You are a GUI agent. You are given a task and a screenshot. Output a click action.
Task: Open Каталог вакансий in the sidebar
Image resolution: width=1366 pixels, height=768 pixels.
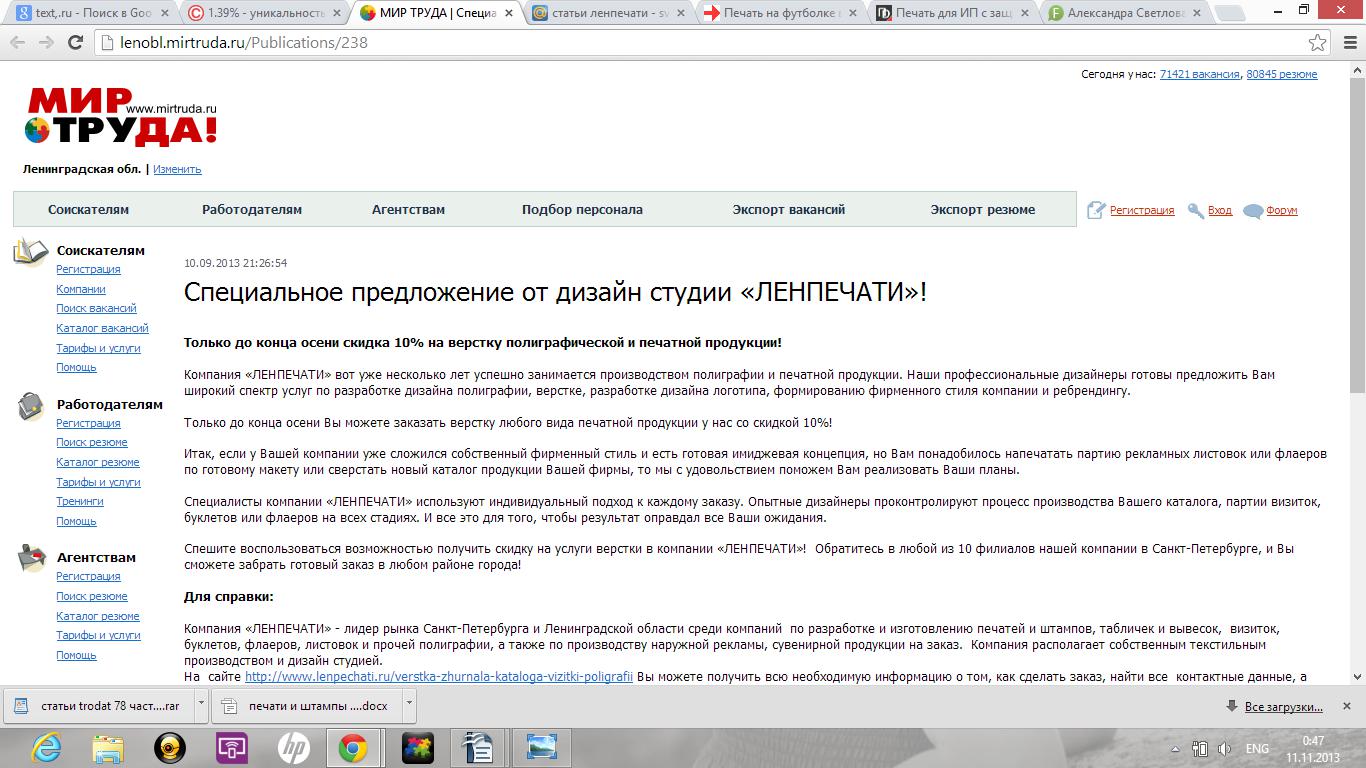point(102,329)
